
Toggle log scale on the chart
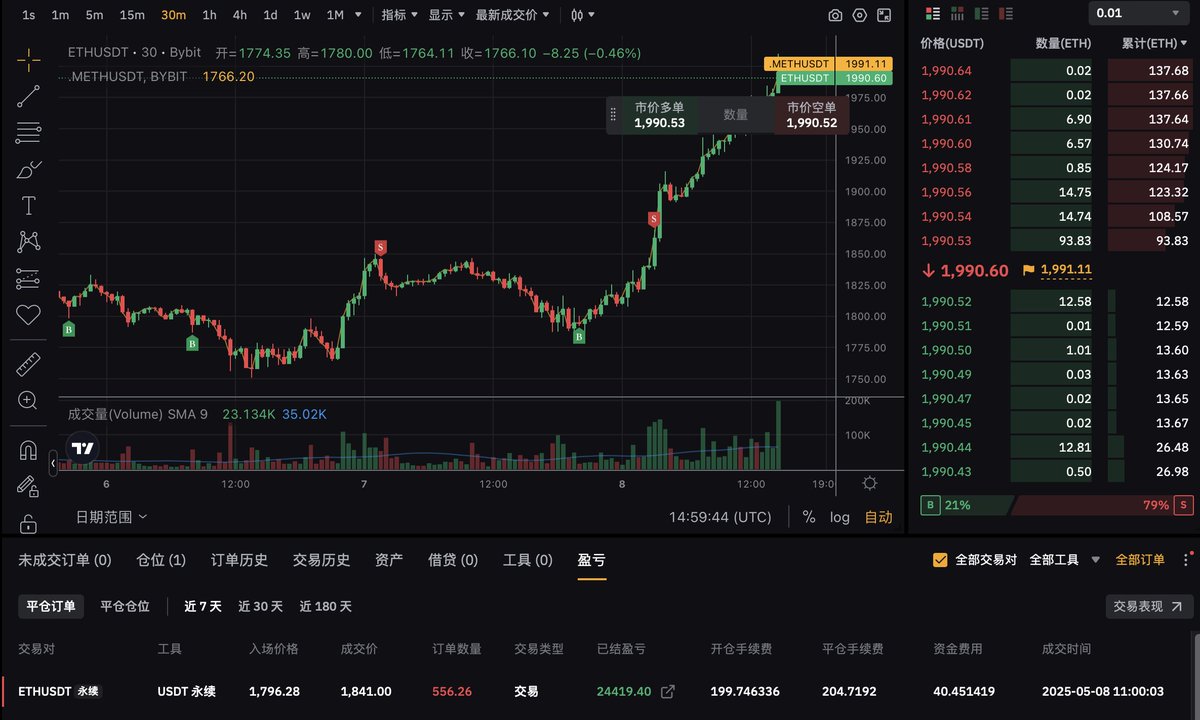[840, 517]
